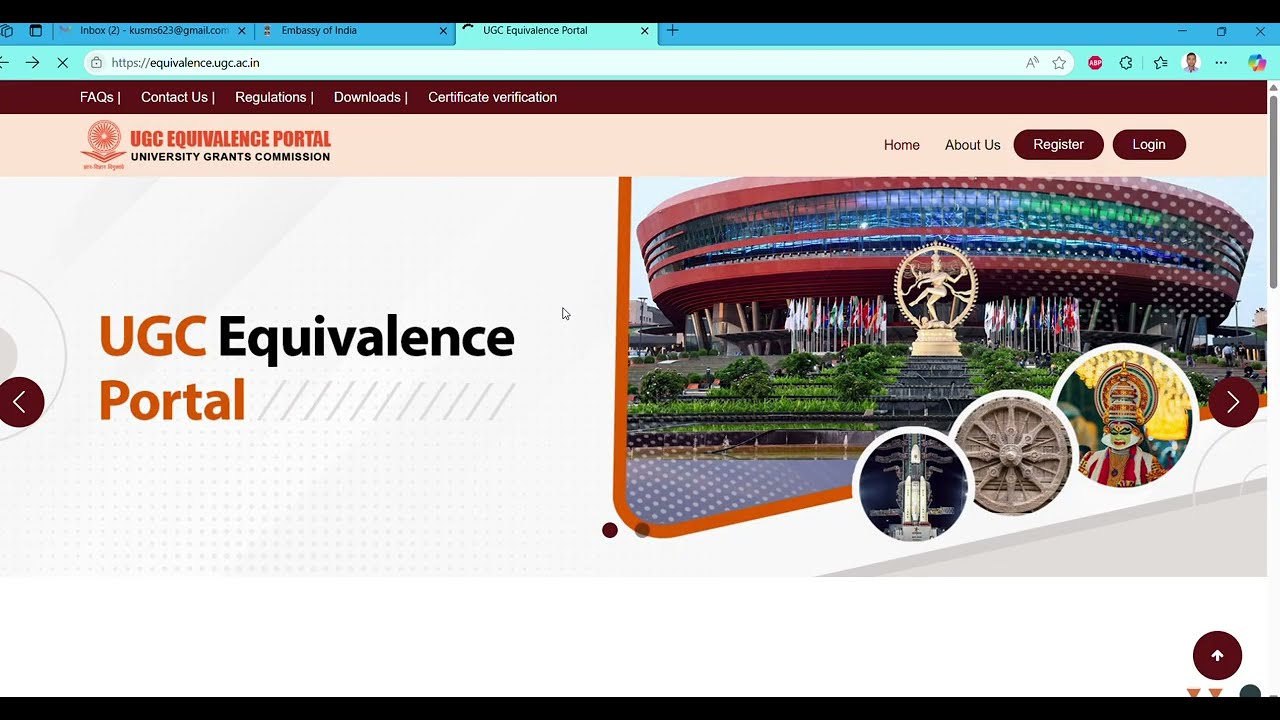
Task: Open a new browser tab
Action: [672, 31]
